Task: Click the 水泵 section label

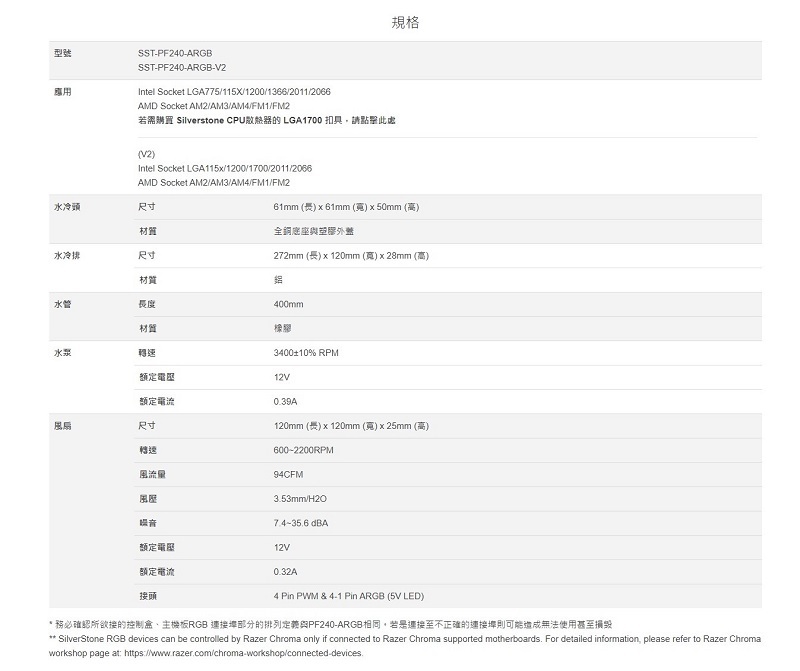Action: (x=62, y=353)
